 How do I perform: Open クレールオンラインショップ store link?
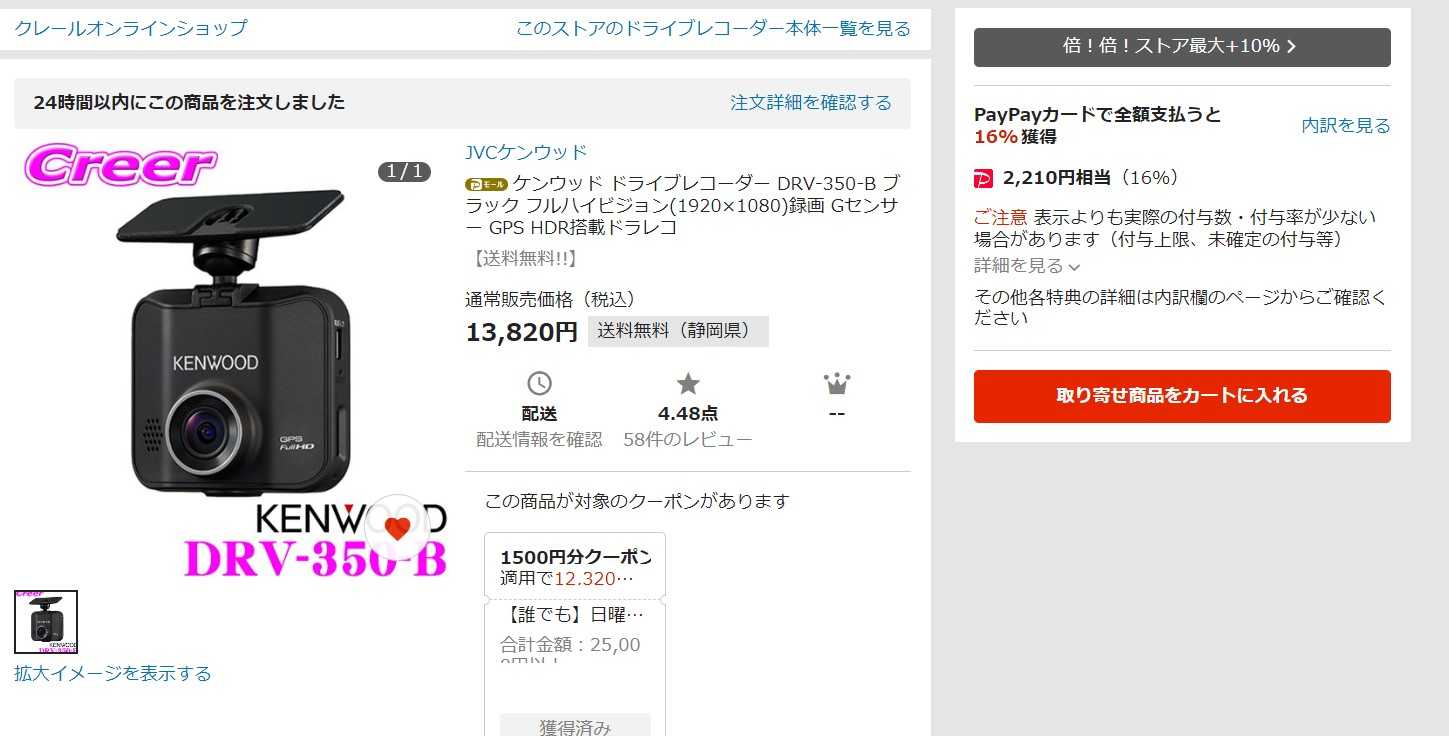(x=130, y=28)
